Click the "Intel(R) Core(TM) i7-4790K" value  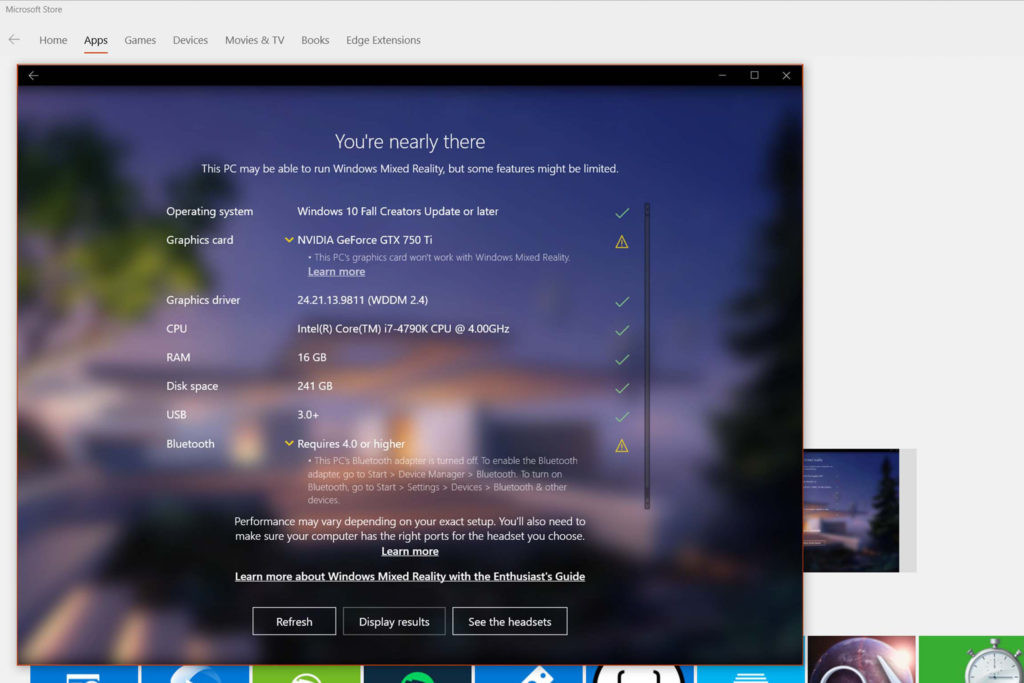(x=403, y=329)
